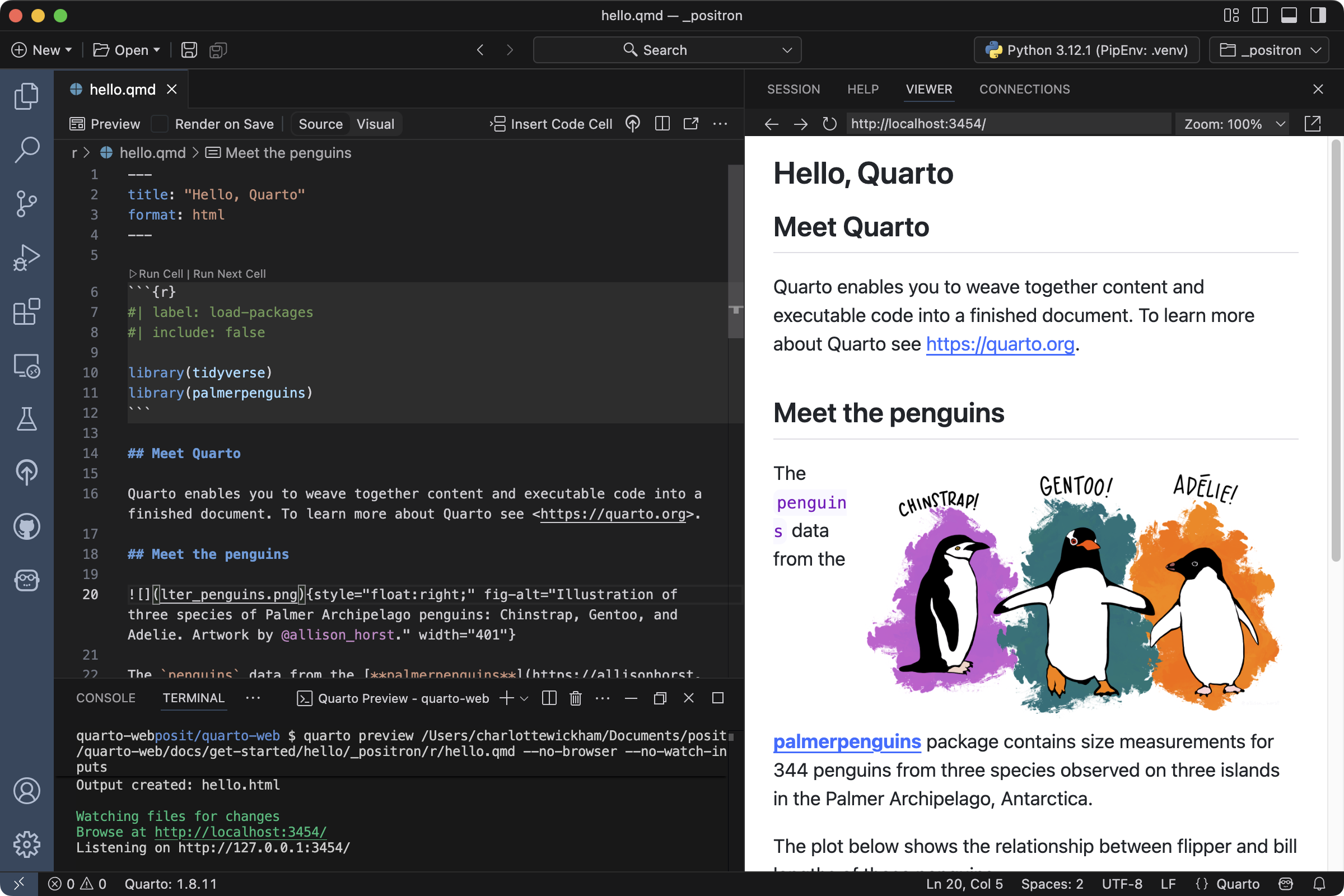Close the hello.qmd editor tab
Viewport: 1344px width, 896px height.
[x=171, y=89]
